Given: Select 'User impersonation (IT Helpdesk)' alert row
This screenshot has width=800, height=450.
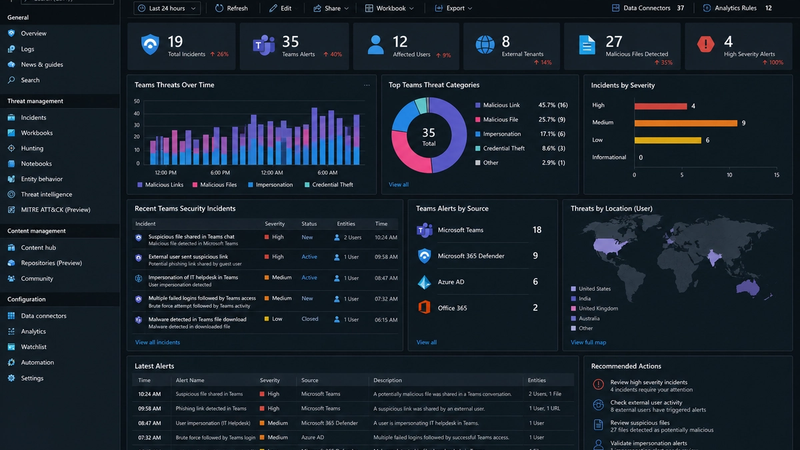Looking at the screenshot, I should click(353, 423).
